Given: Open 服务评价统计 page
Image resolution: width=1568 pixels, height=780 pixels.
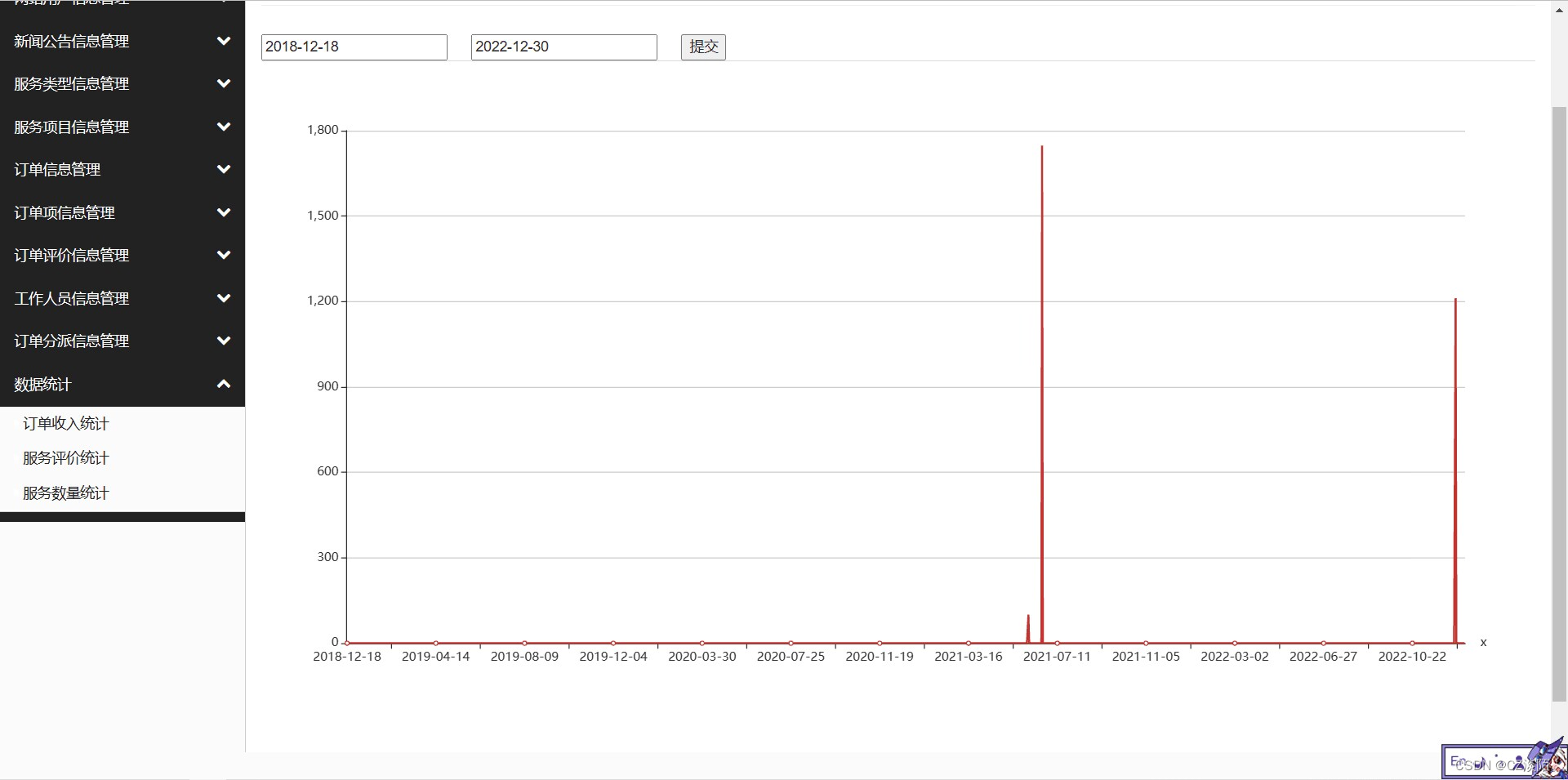Looking at the screenshot, I should 66,458.
